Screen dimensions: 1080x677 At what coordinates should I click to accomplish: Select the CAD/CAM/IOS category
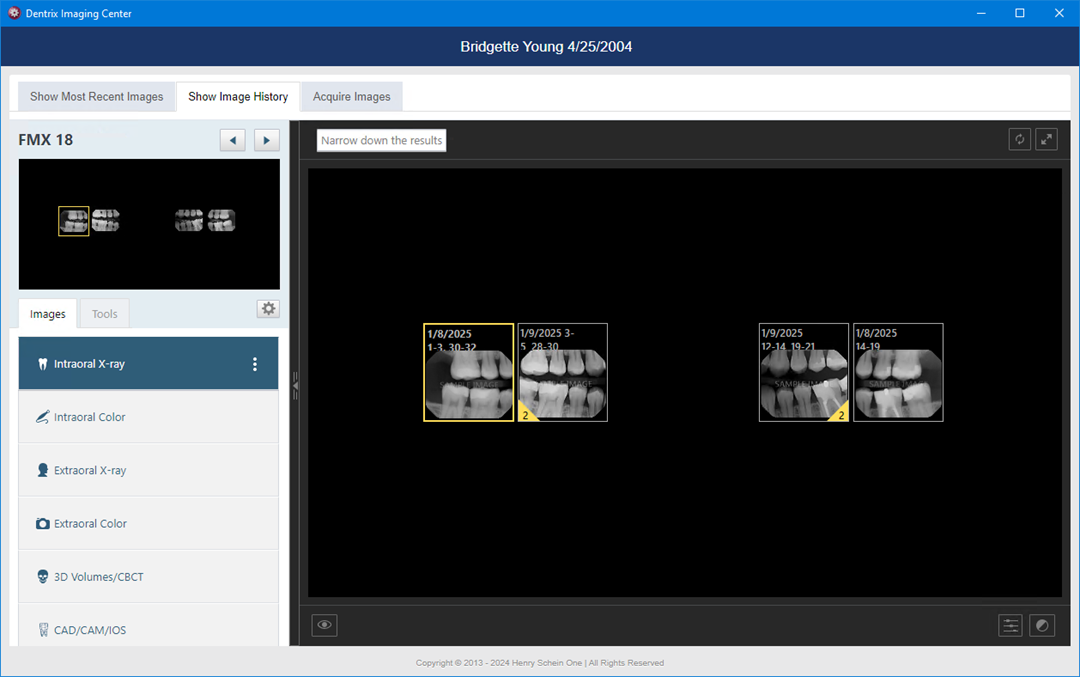coord(149,627)
